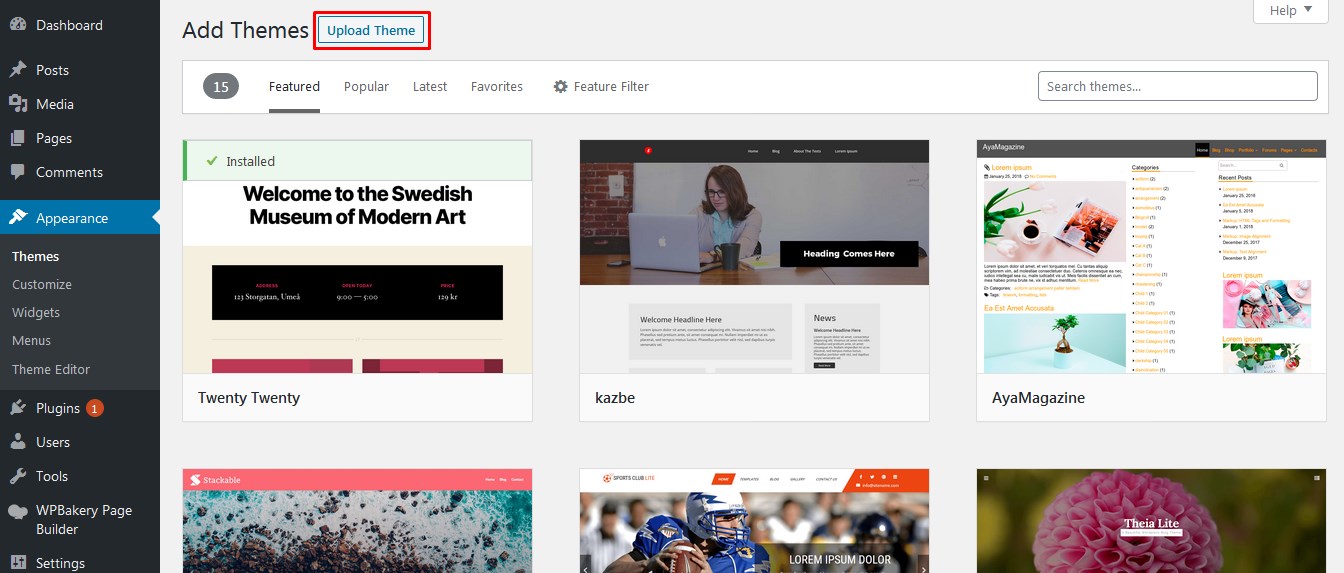
Task: Click the Appearance paintbrush icon
Action: [x=17, y=218]
